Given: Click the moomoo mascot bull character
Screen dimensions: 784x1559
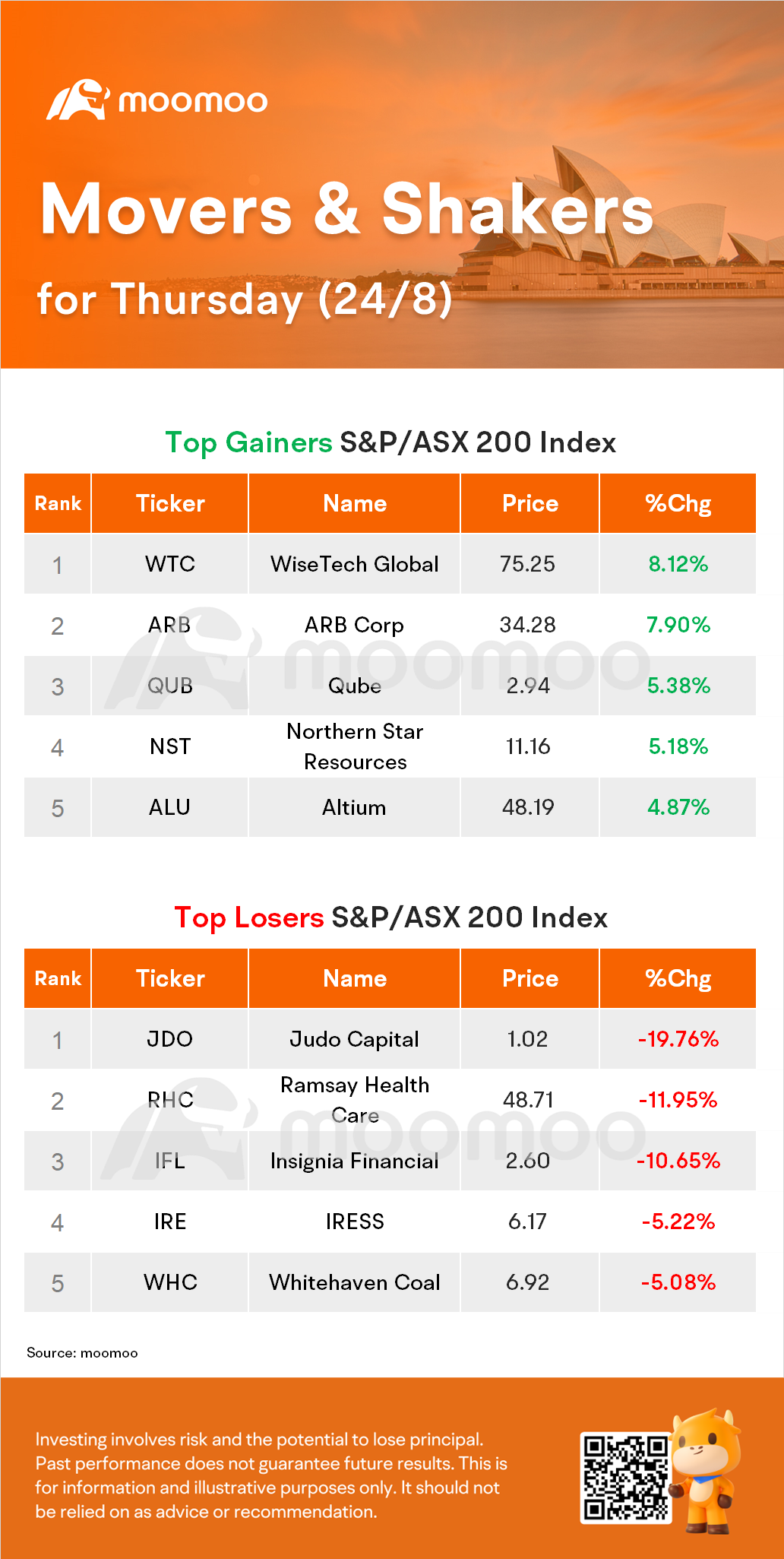Looking at the screenshot, I should tap(706, 1470).
